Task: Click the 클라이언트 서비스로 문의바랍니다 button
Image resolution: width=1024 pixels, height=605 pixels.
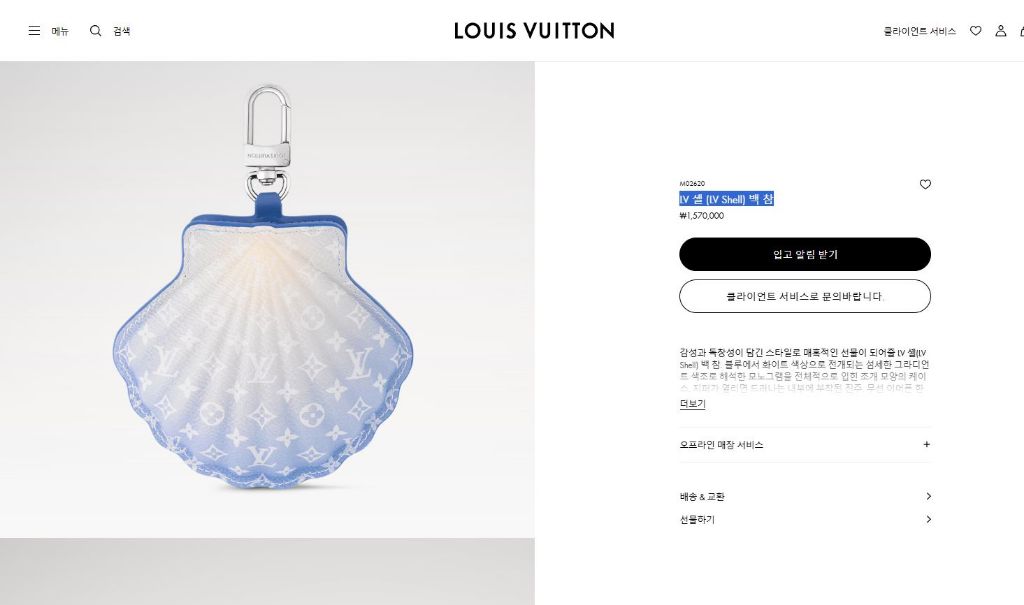Action: click(805, 296)
